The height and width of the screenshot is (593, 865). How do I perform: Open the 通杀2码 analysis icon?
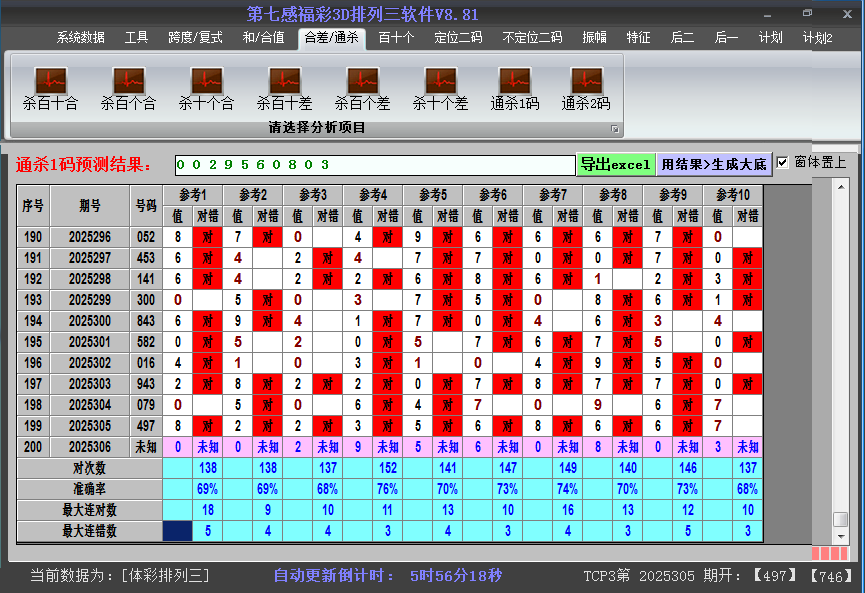(586, 85)
